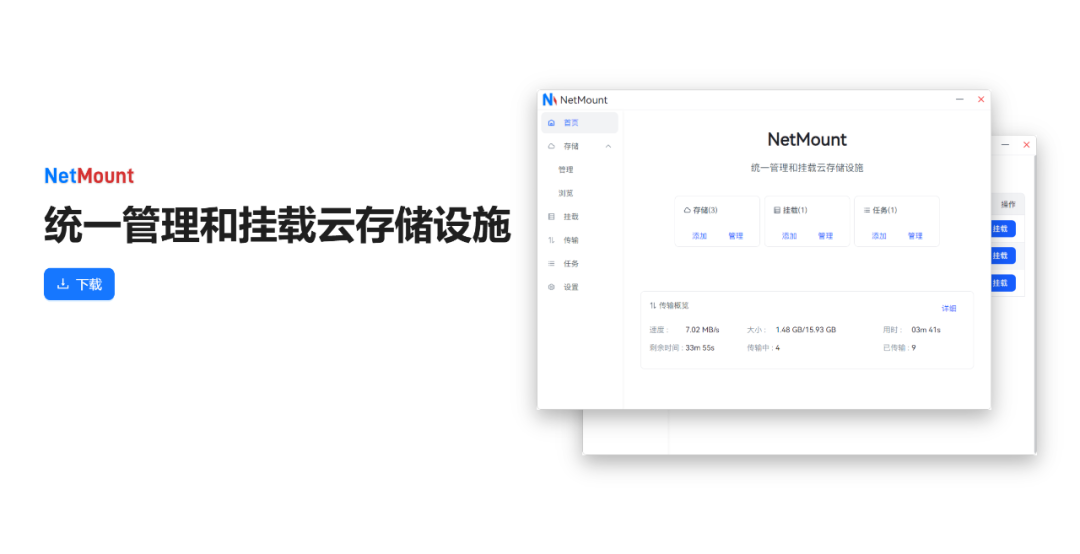This screenshot has height=554, width=1080.
Task: Click the remaining time value 33m 55s
Action: pos(700,348)
